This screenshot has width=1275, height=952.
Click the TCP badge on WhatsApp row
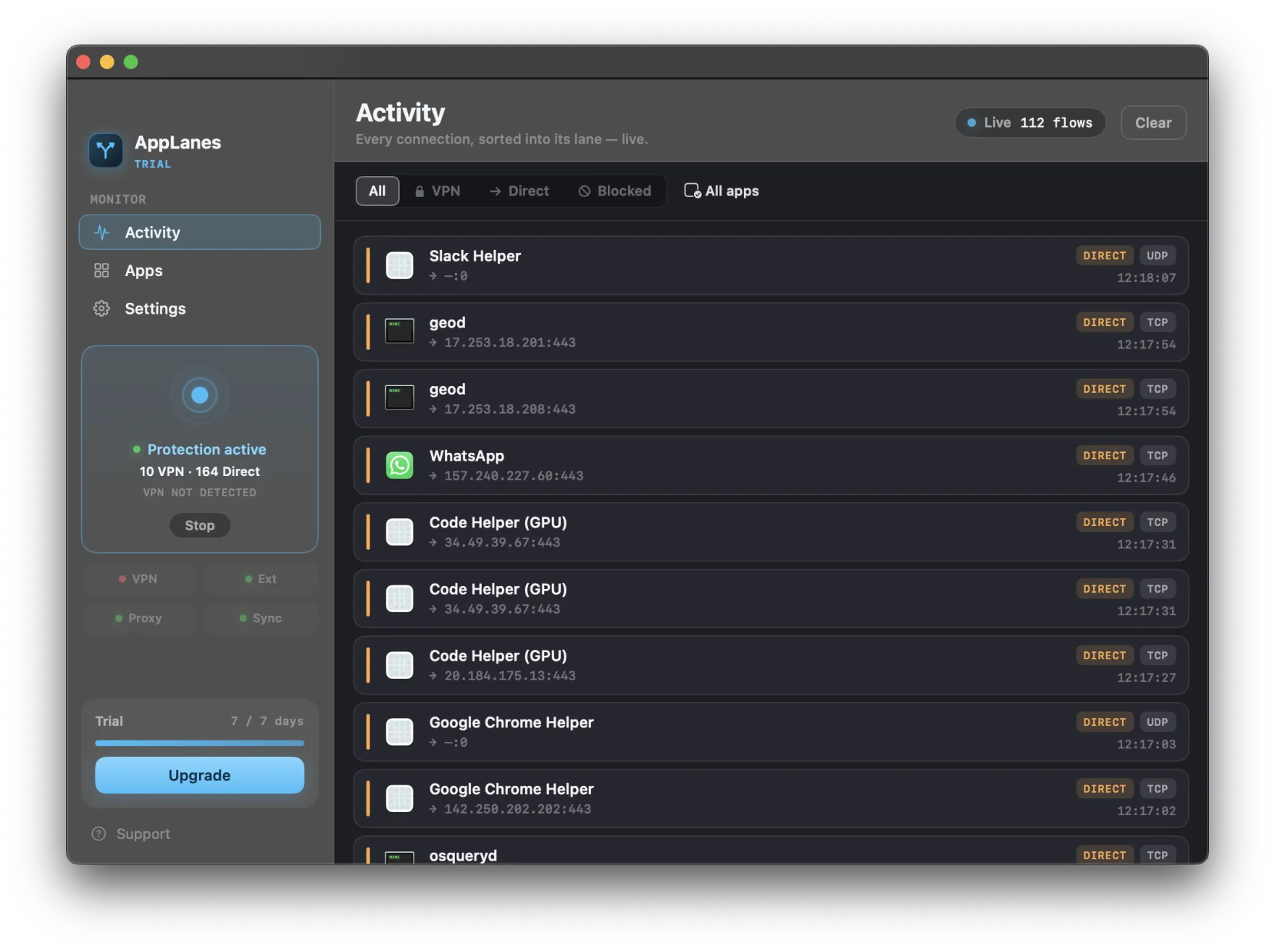[1157, 456]
